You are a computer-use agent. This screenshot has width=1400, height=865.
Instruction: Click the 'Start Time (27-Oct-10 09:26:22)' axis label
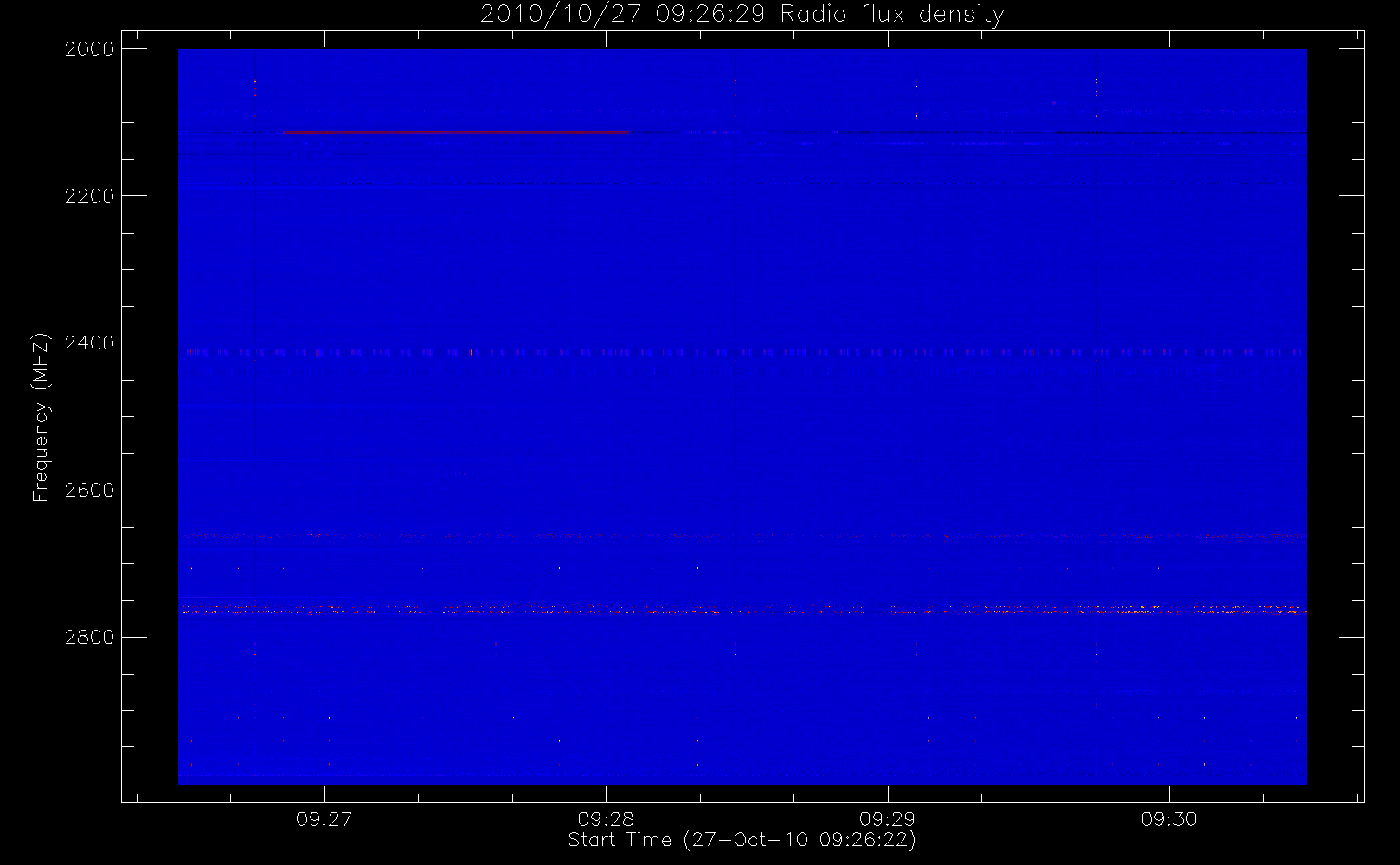coord(742,840)
